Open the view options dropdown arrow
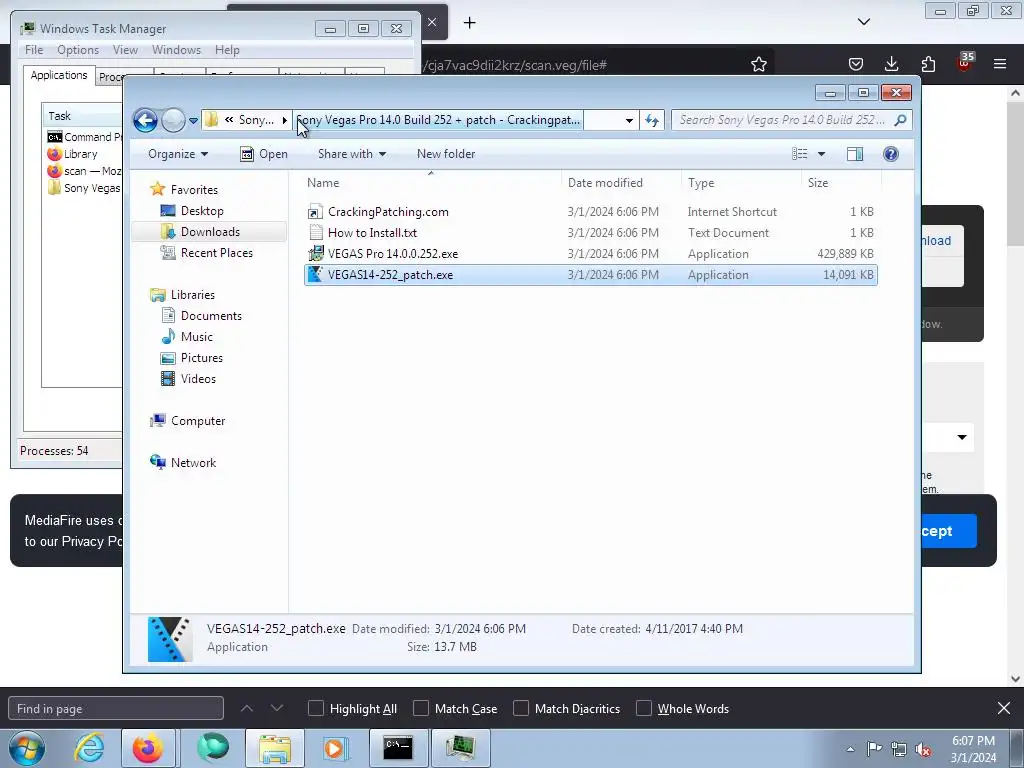The image size is (1024, 768). pos(822,154)
